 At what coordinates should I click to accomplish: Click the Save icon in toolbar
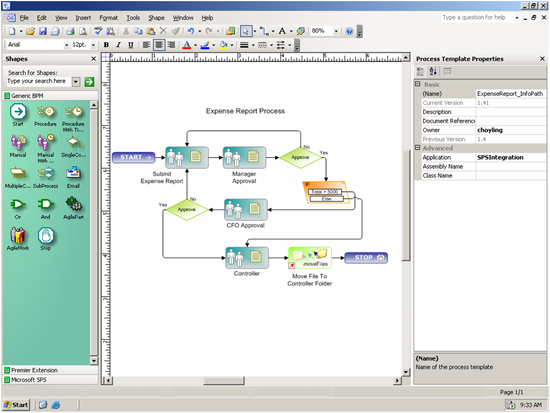coord(43,31)
